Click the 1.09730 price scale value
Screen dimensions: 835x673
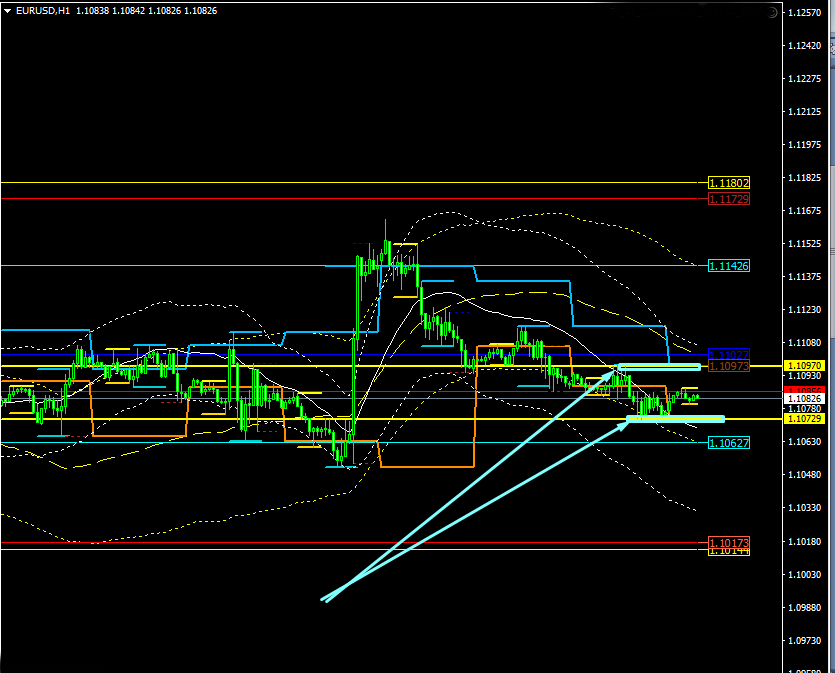[805, 641]
